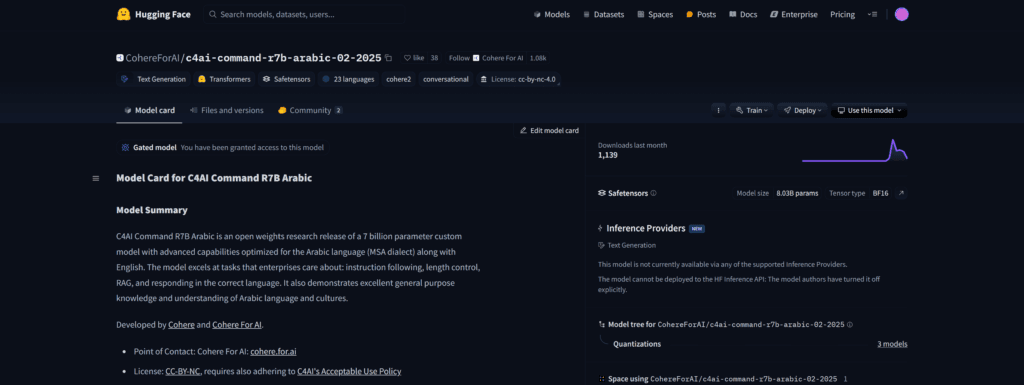The image size is (1024, 385).
Task: Select the Transformers tag
Action: tap(224, 79)
